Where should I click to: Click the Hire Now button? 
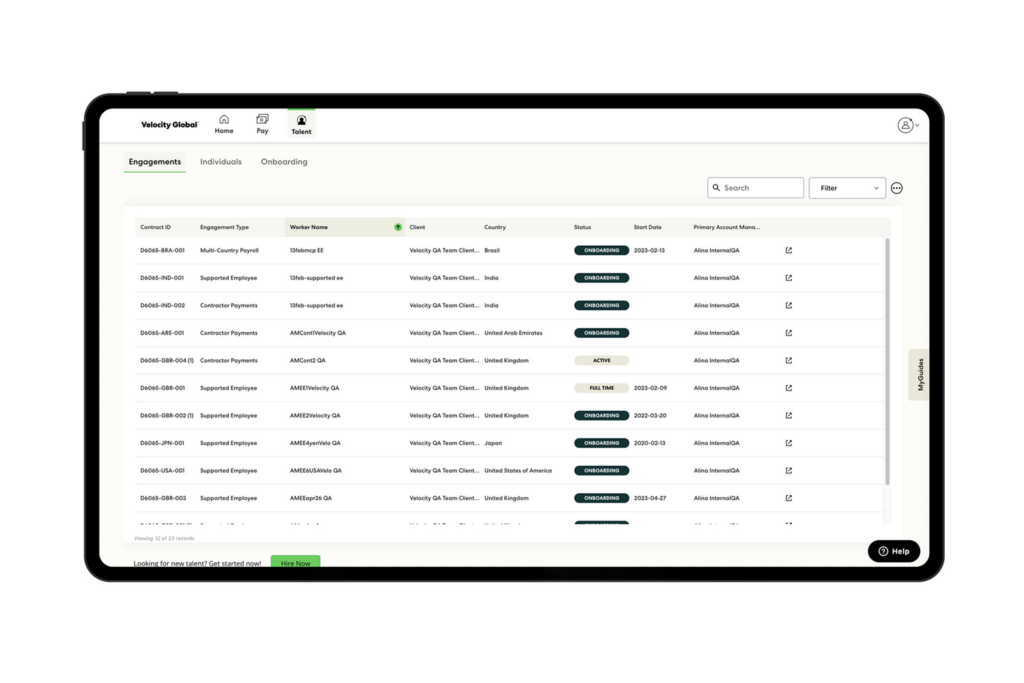click(295, 562)
